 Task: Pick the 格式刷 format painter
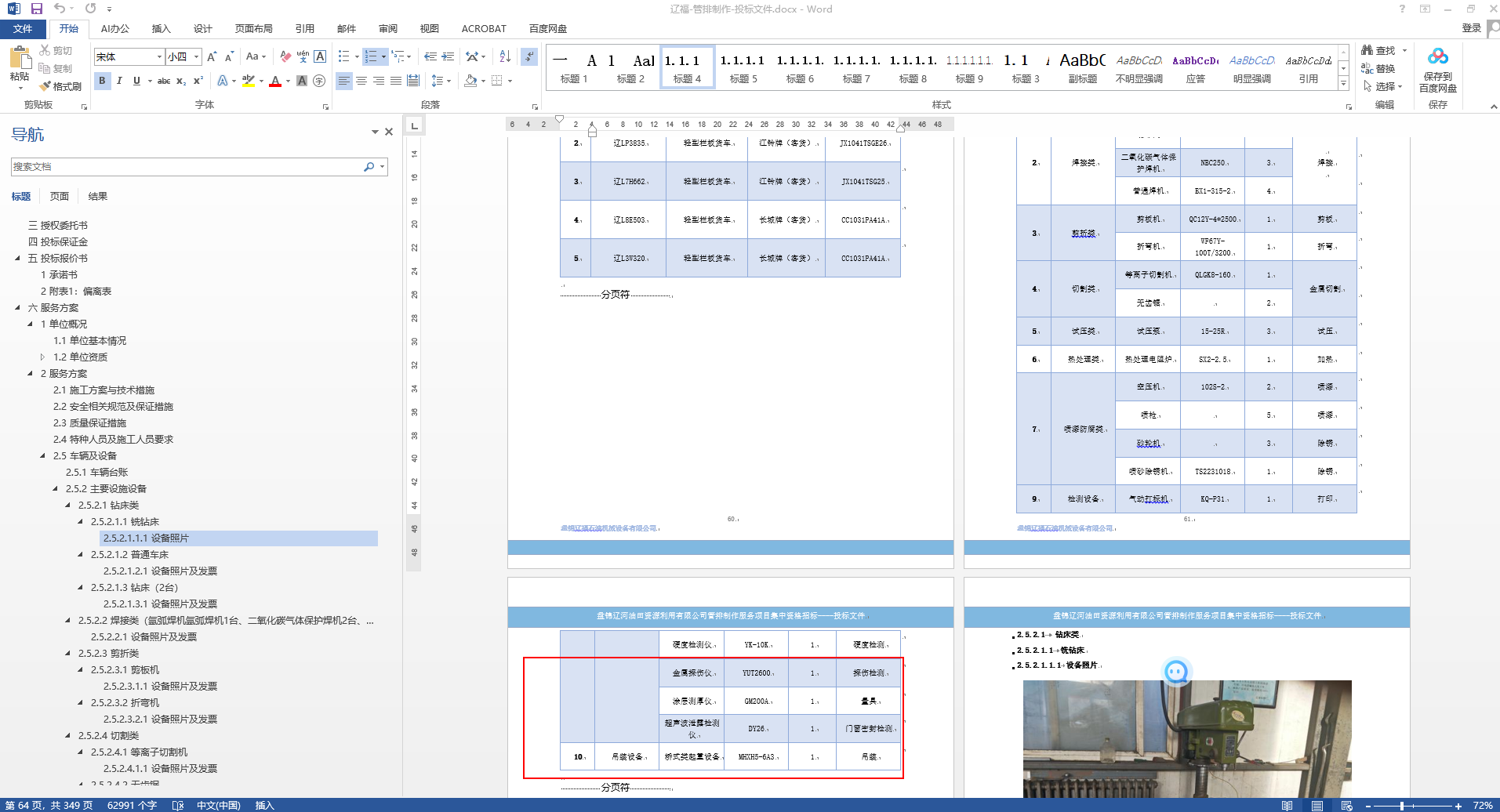(60, 86)
